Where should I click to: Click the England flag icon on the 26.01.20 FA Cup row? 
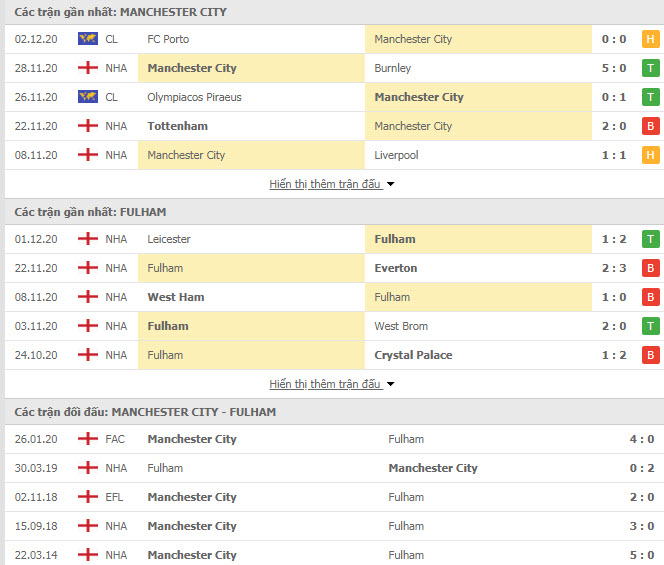(x=88, y=439)
